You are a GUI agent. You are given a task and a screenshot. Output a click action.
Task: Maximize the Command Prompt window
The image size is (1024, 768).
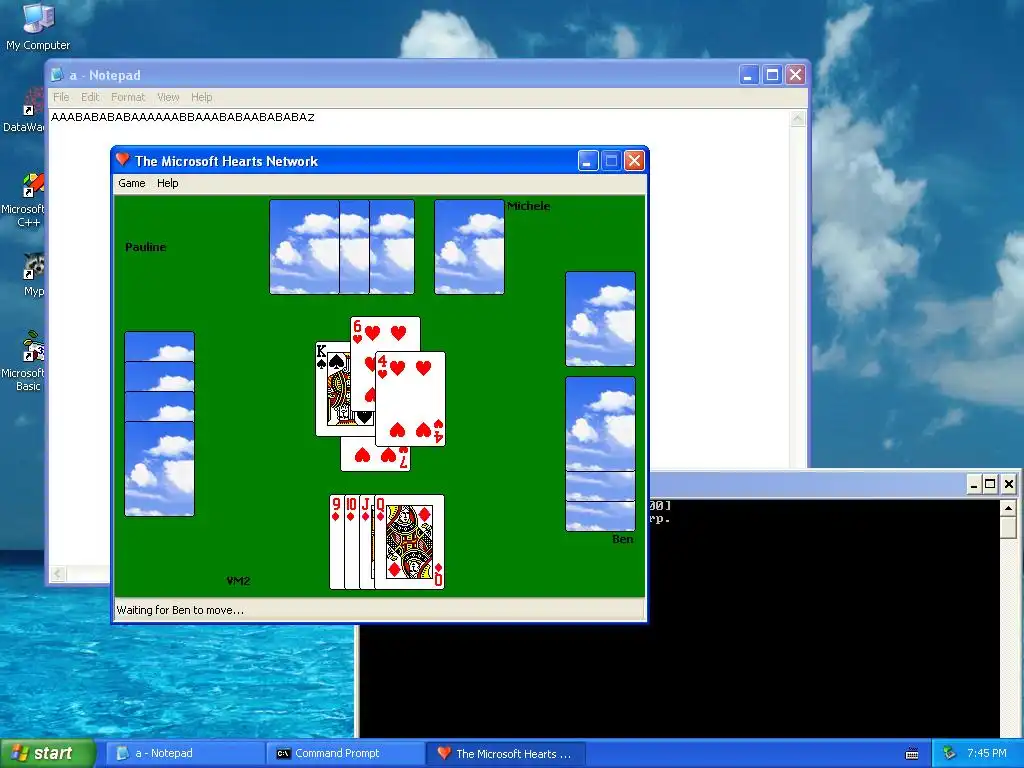pos(990,484)
